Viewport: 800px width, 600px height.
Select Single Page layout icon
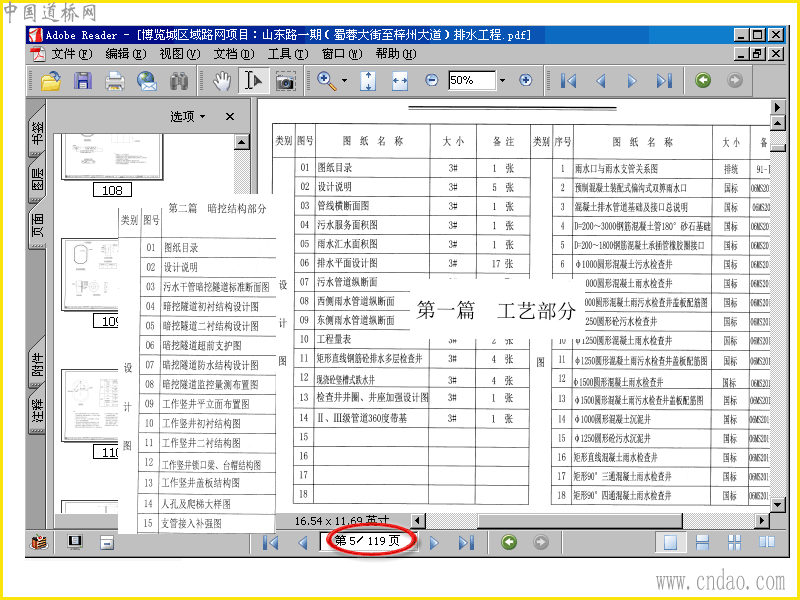pyautogui.click(x=670, y=542)
